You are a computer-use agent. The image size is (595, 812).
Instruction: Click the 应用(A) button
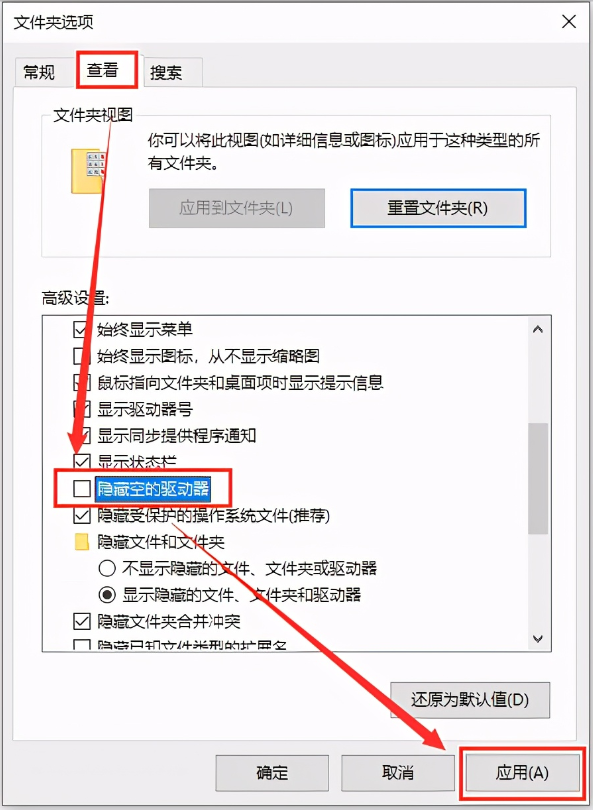[x=522, y=773]
